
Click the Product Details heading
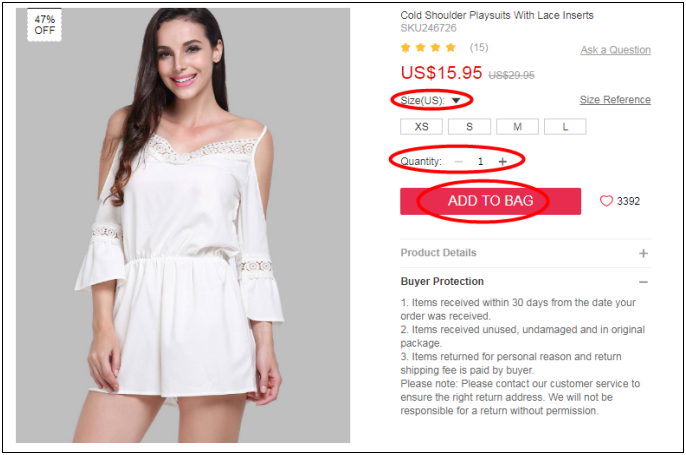(438, 252)
